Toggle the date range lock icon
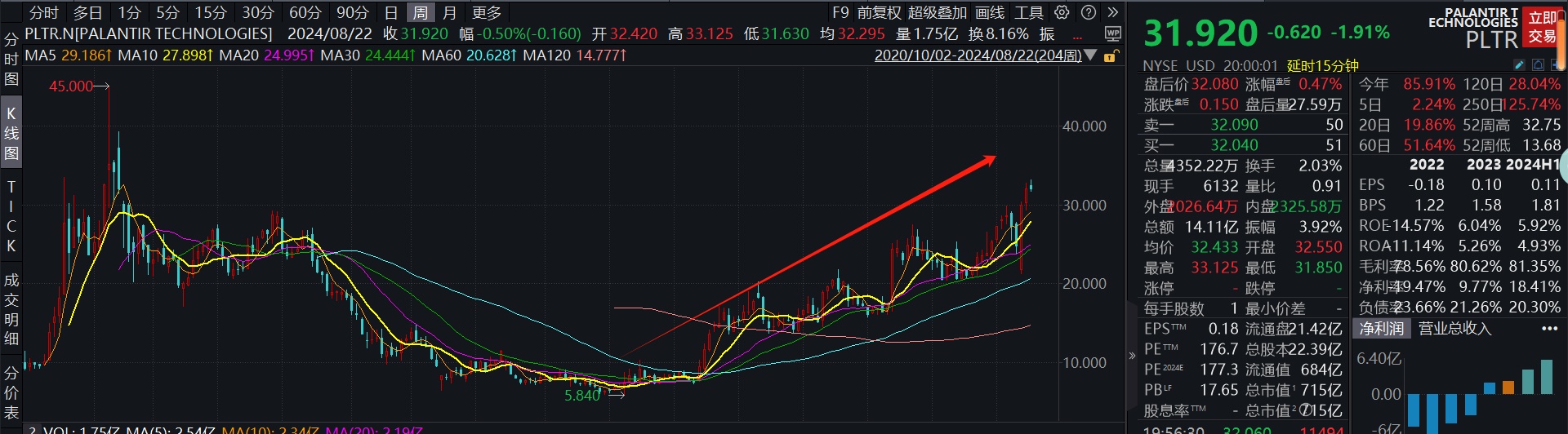Viewport: 1568px width, 434px height. [x=1110, y=56]
